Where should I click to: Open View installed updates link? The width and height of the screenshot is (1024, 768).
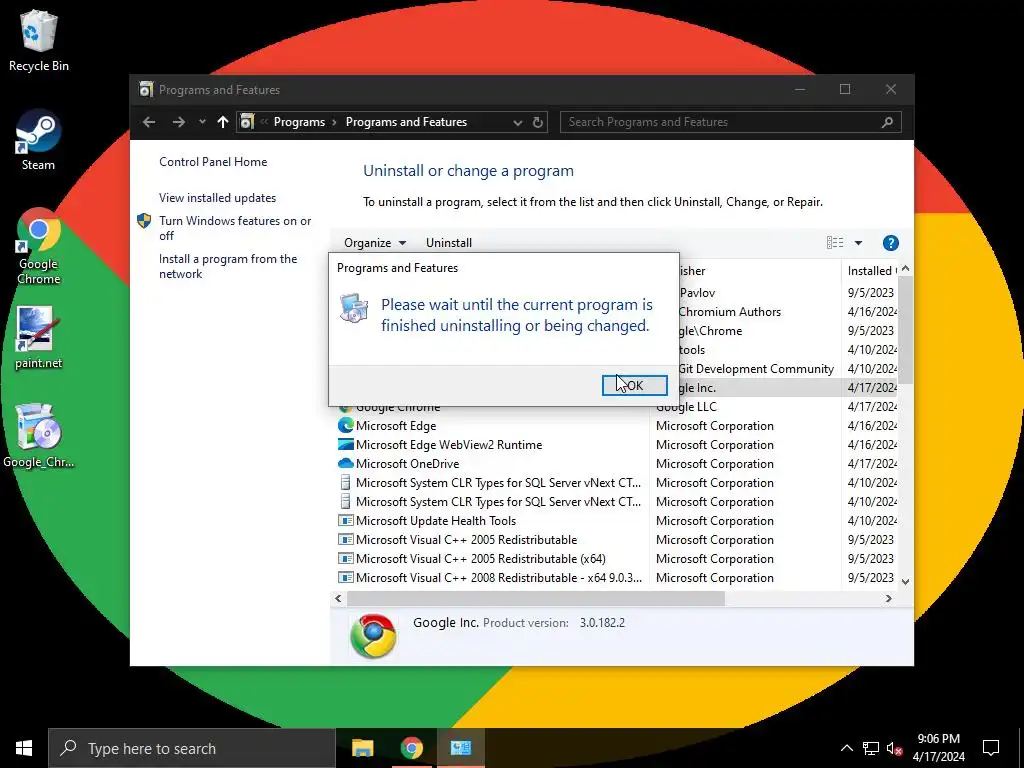click(x=217, y=198)
